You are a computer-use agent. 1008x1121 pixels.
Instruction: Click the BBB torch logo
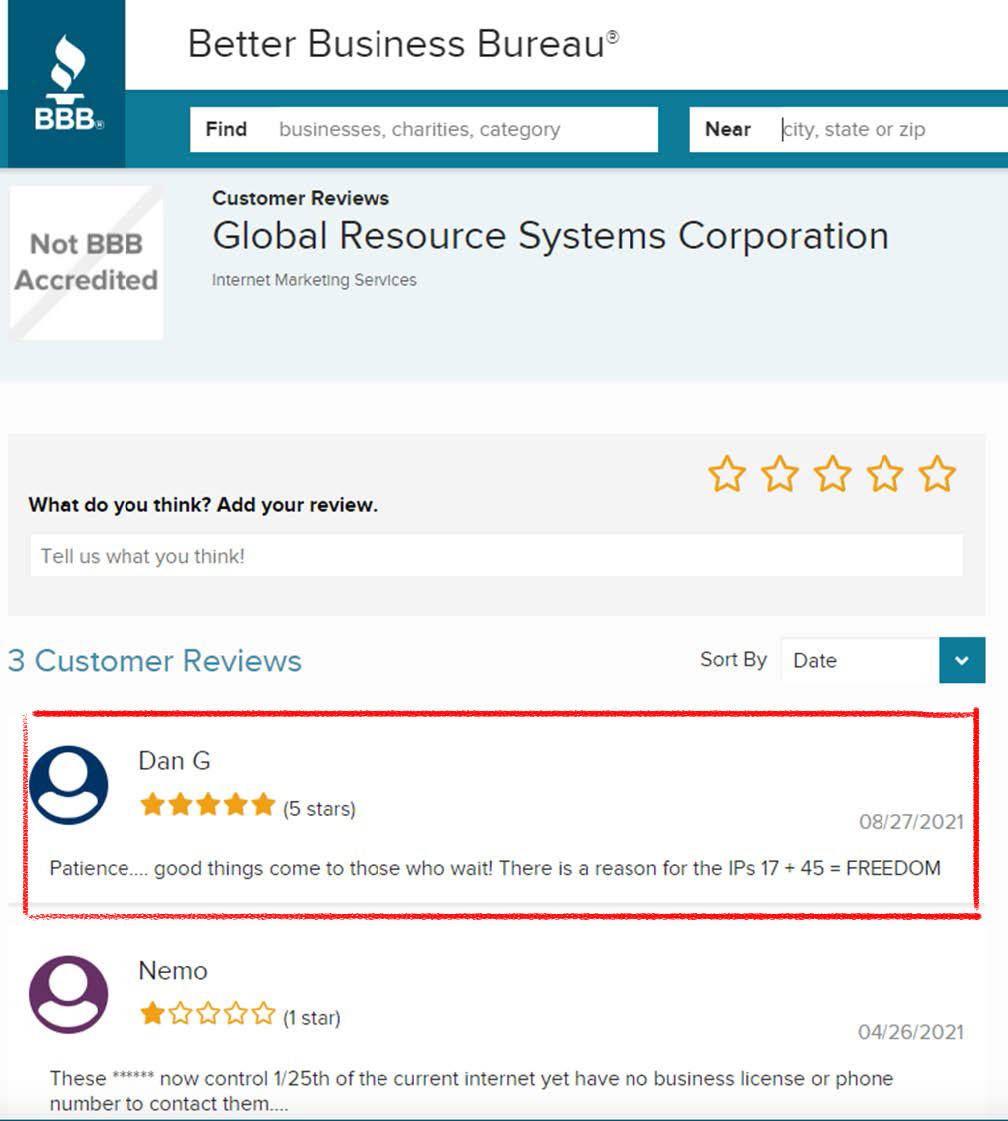[x=68, y=84]
